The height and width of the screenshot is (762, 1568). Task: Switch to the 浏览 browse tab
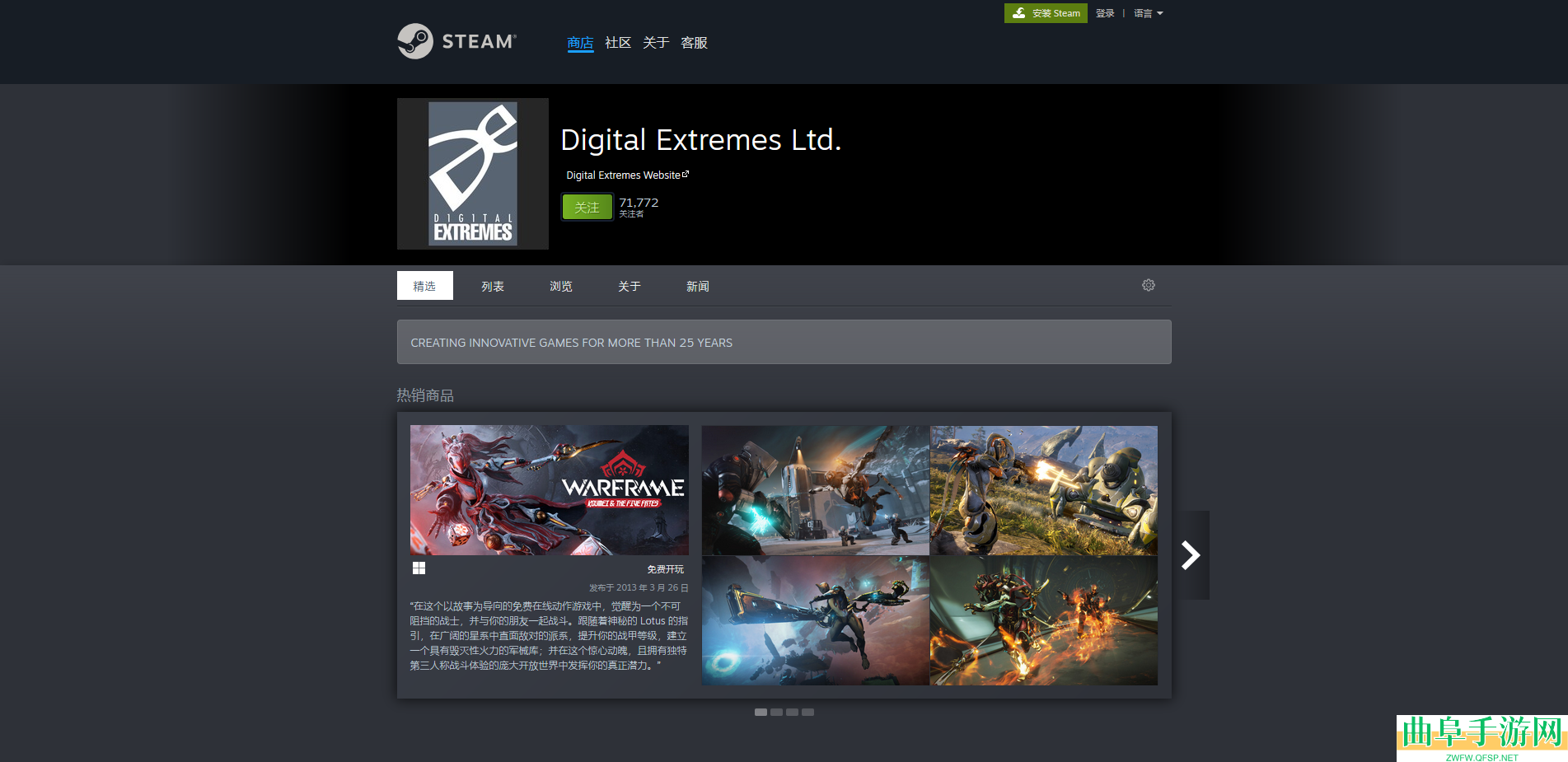click(x=561, y=286)
